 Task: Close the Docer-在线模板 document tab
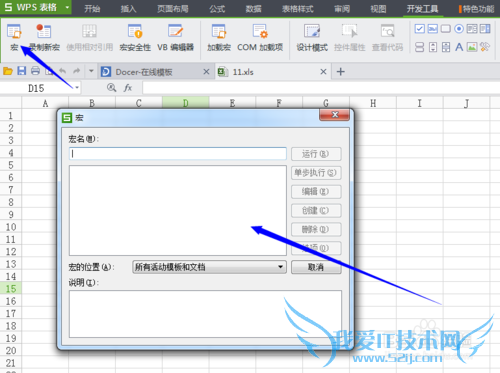[206, 72]
